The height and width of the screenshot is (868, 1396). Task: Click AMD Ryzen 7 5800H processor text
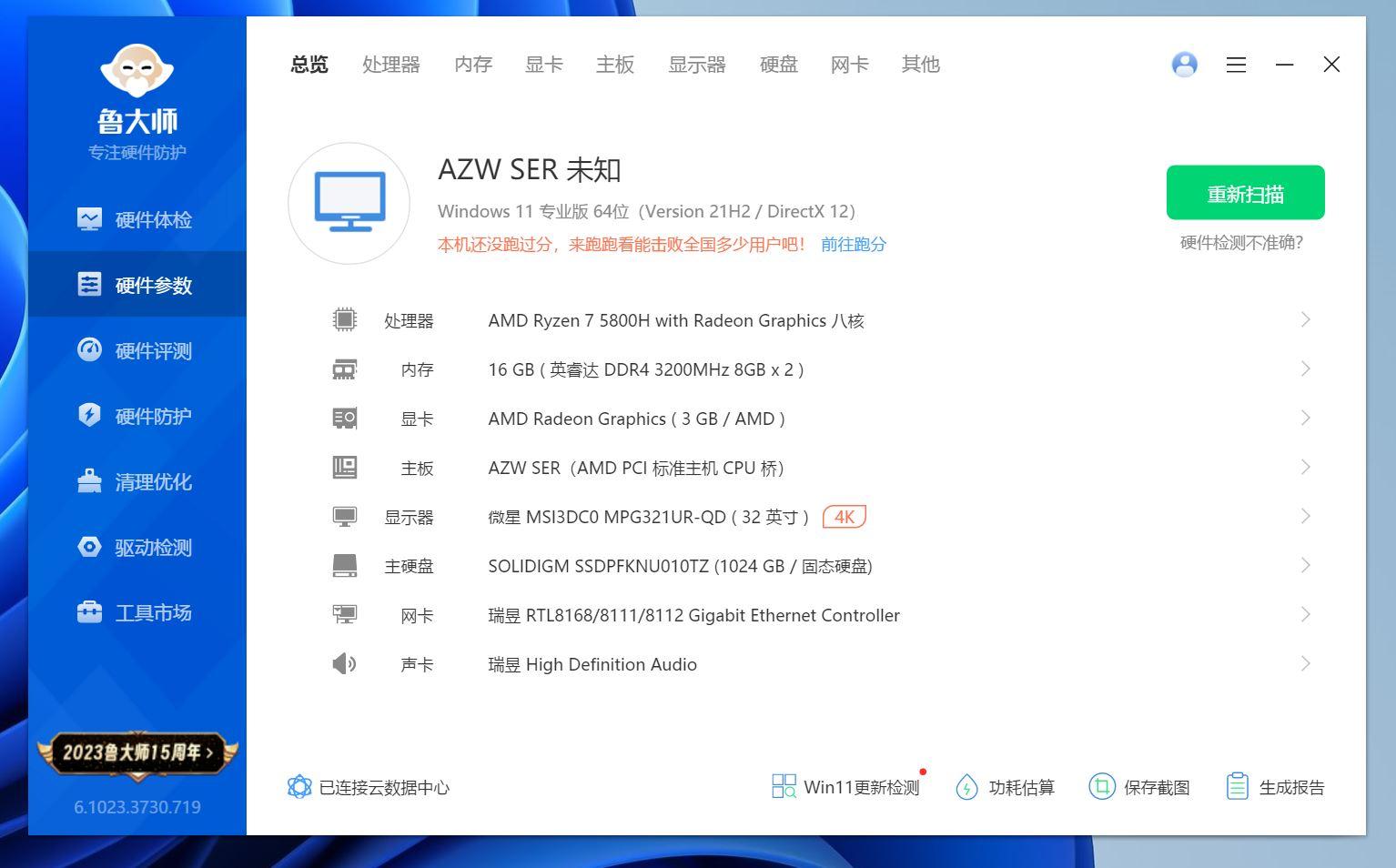click(676, 320)
